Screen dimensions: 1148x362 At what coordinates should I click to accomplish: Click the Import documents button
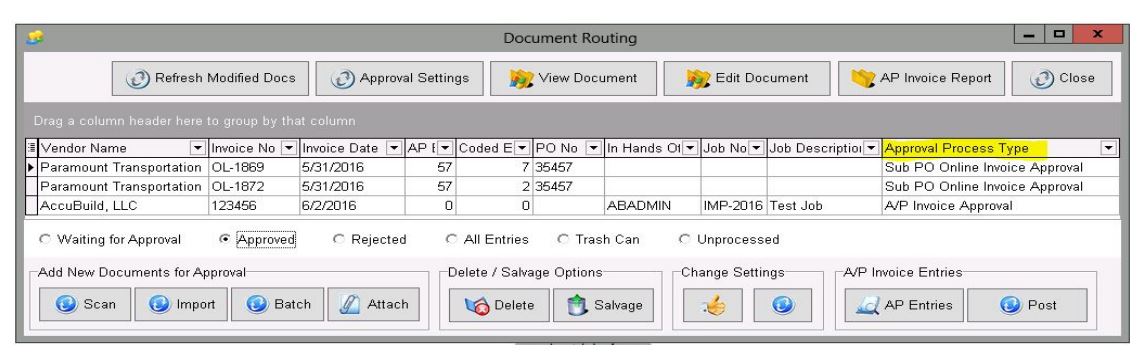pos(181,305)
